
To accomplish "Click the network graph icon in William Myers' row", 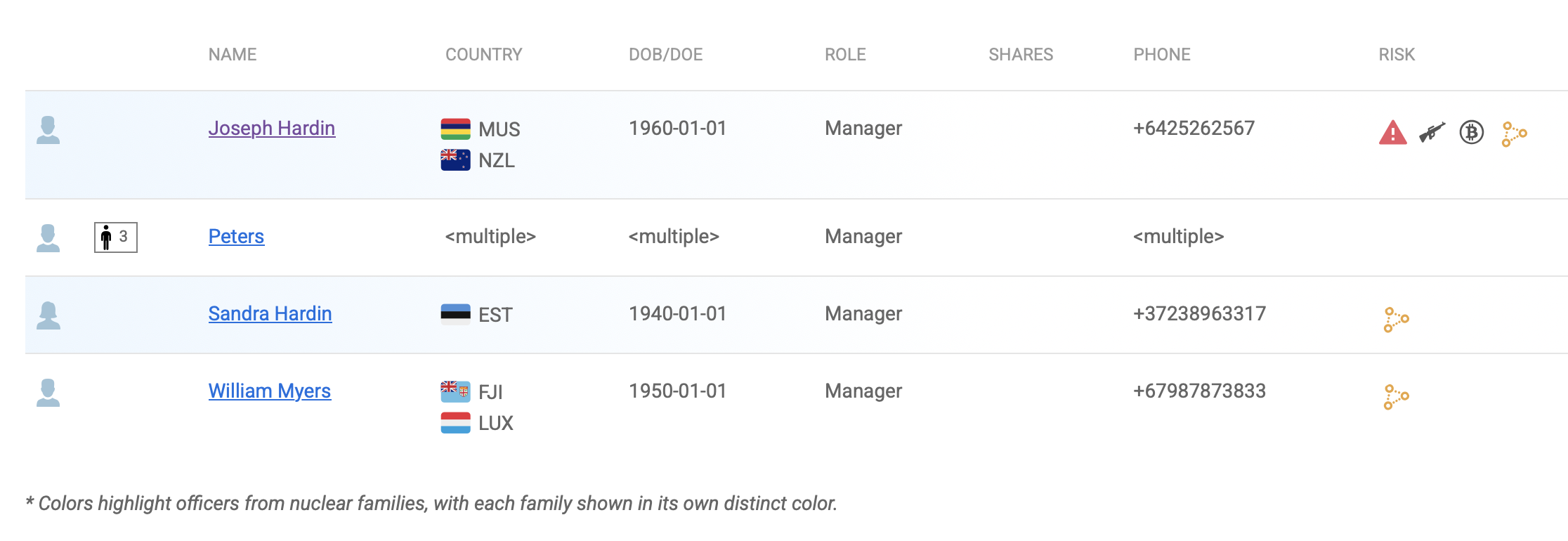I will click(x=1396, y=396).
